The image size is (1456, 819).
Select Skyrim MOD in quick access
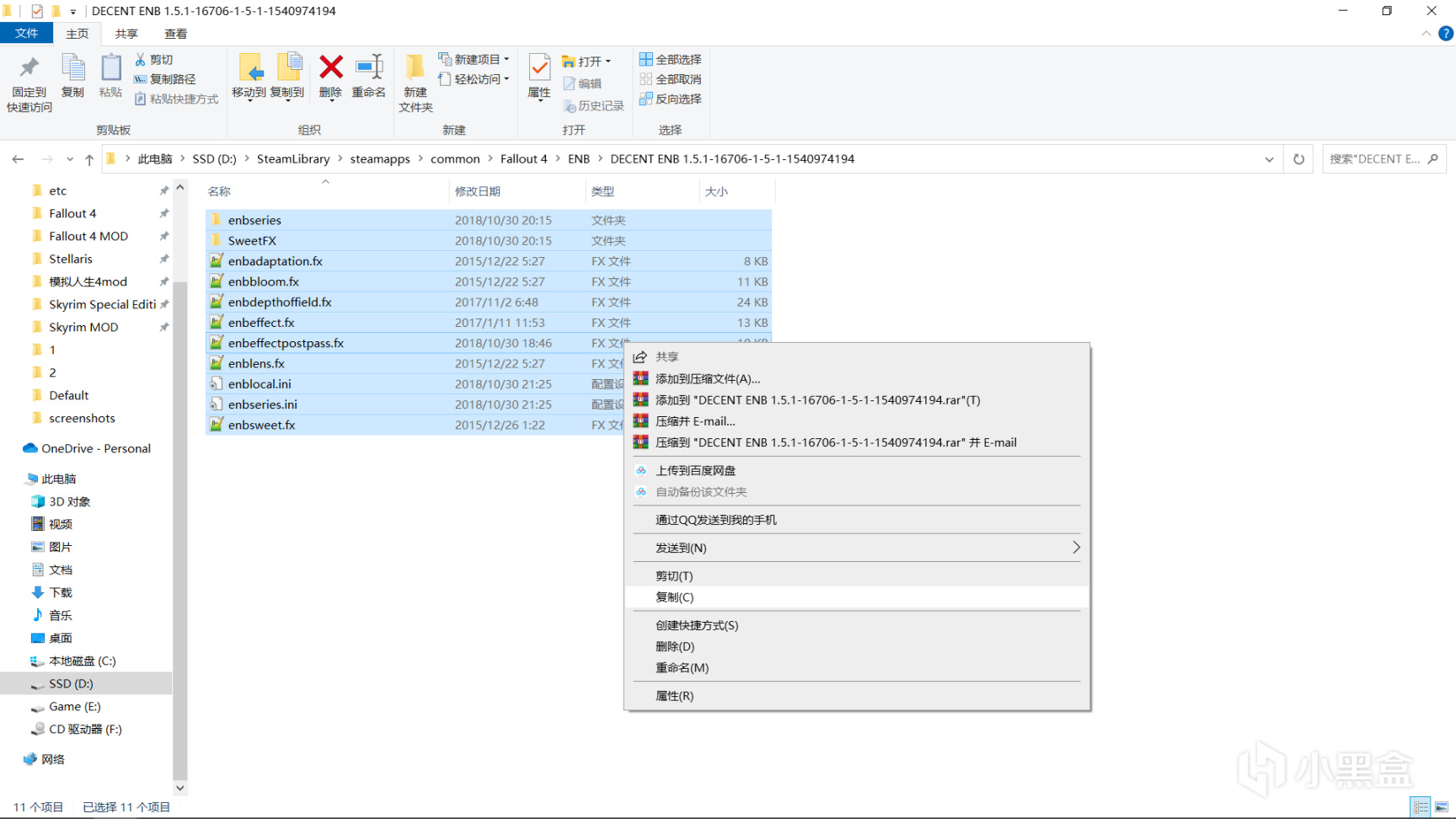point(83,327)
